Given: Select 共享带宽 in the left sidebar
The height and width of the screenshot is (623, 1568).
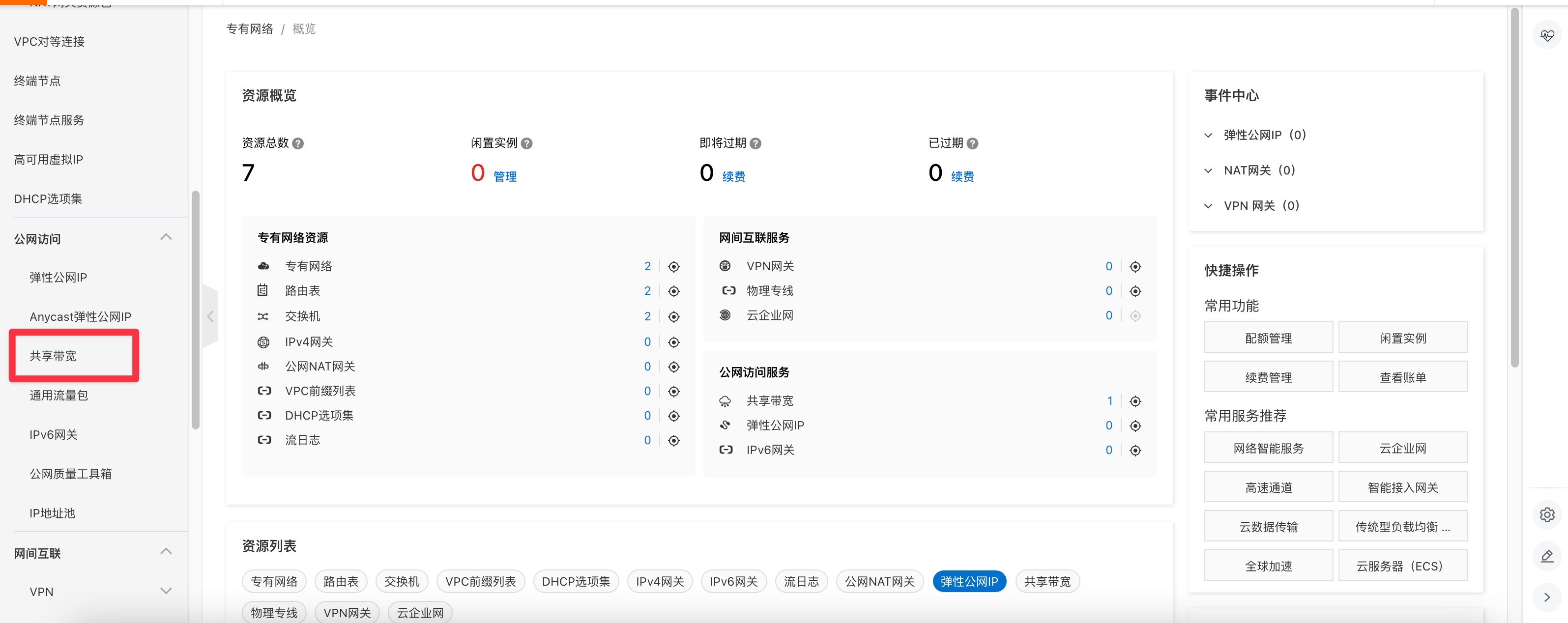Looking at the screenshot, I should pos(54,356).
